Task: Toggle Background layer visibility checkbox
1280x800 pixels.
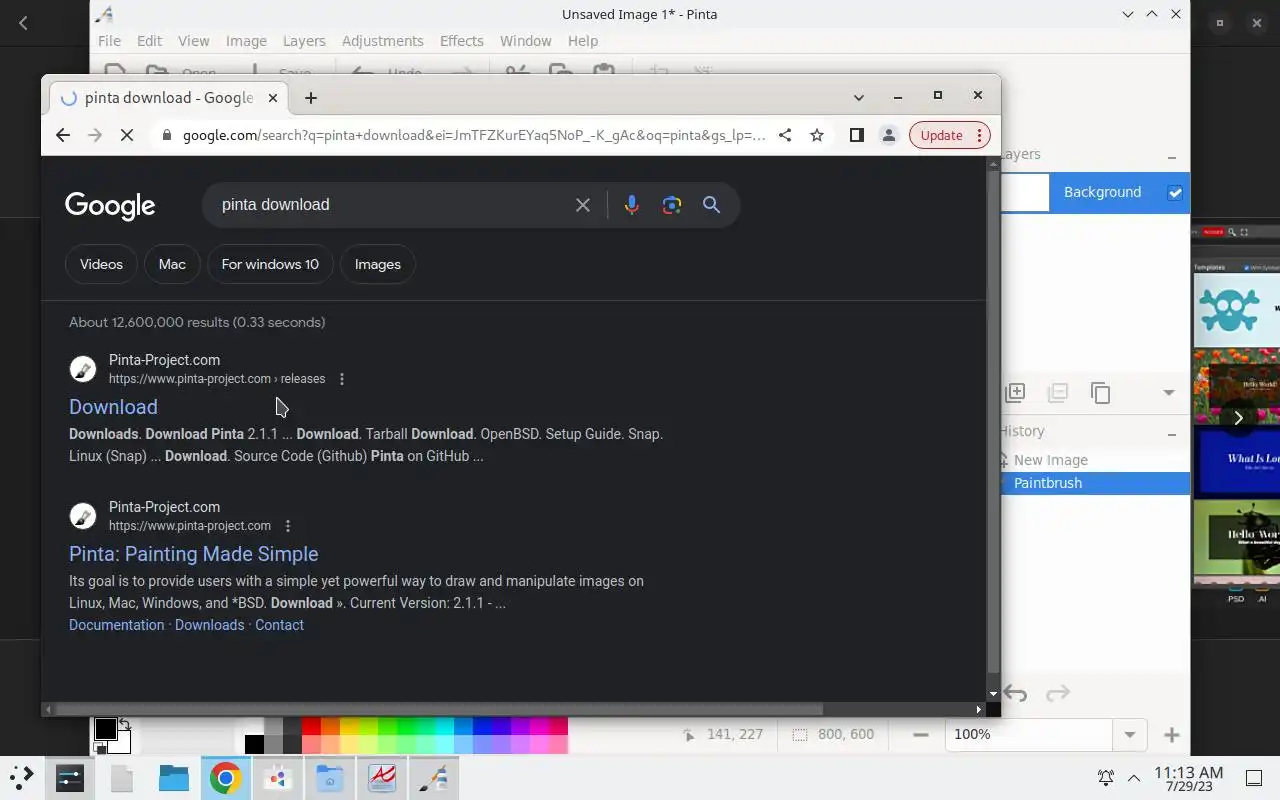Action: pyautogui.click(x=1175, y=192)
